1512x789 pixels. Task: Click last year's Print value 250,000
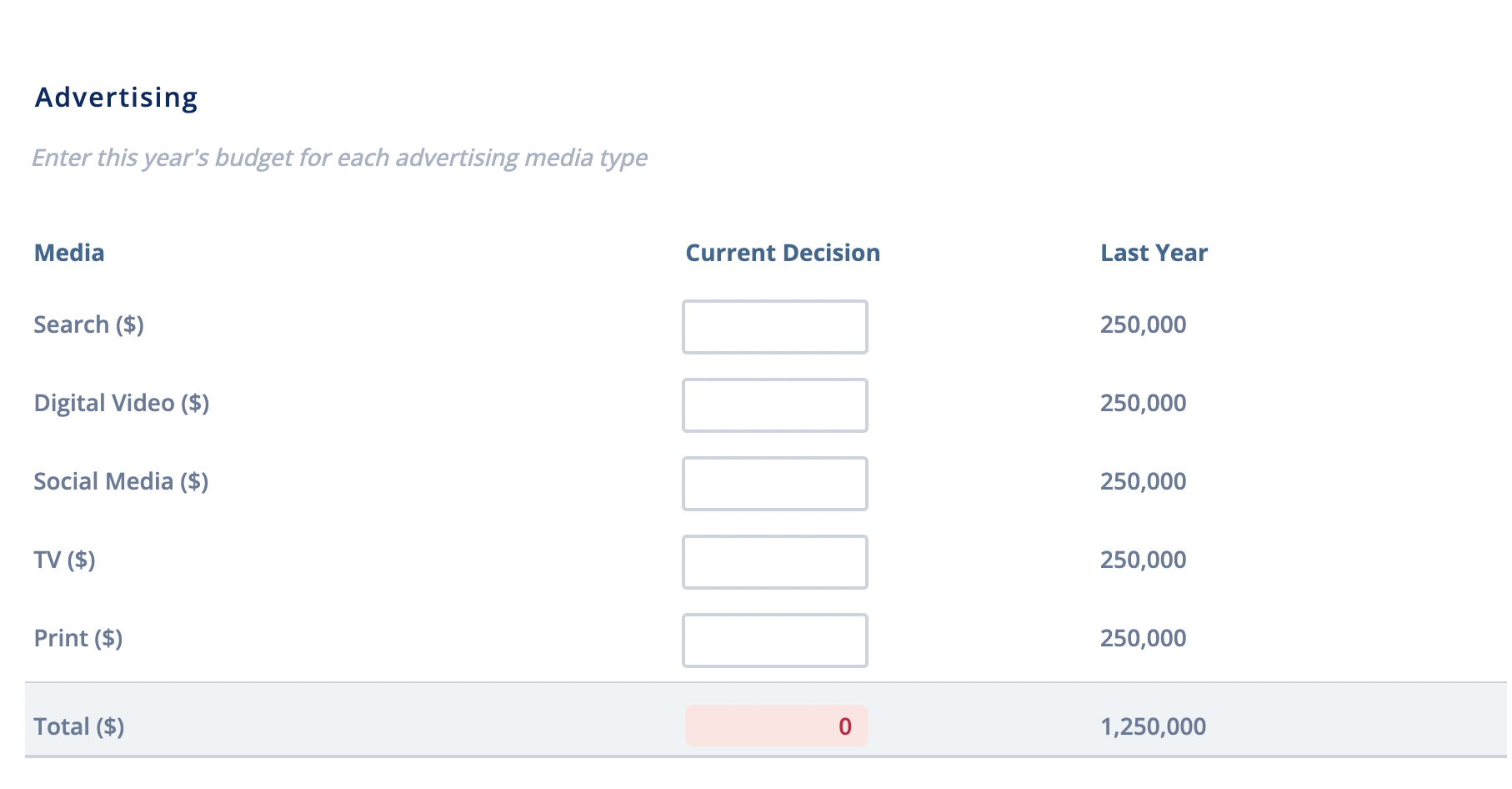[1143, 638]
